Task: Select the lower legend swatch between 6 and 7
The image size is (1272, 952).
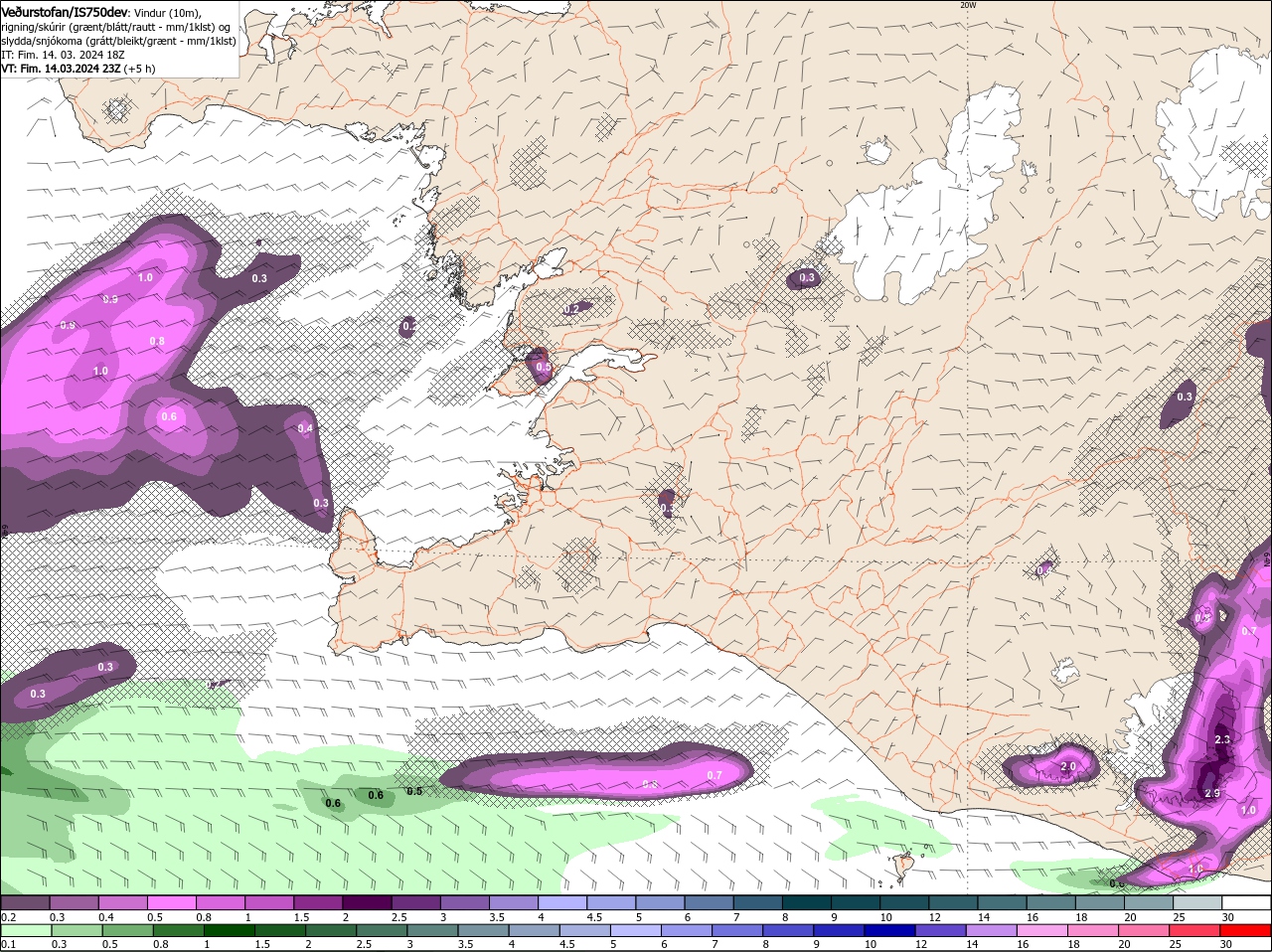Action: [687, 930]
